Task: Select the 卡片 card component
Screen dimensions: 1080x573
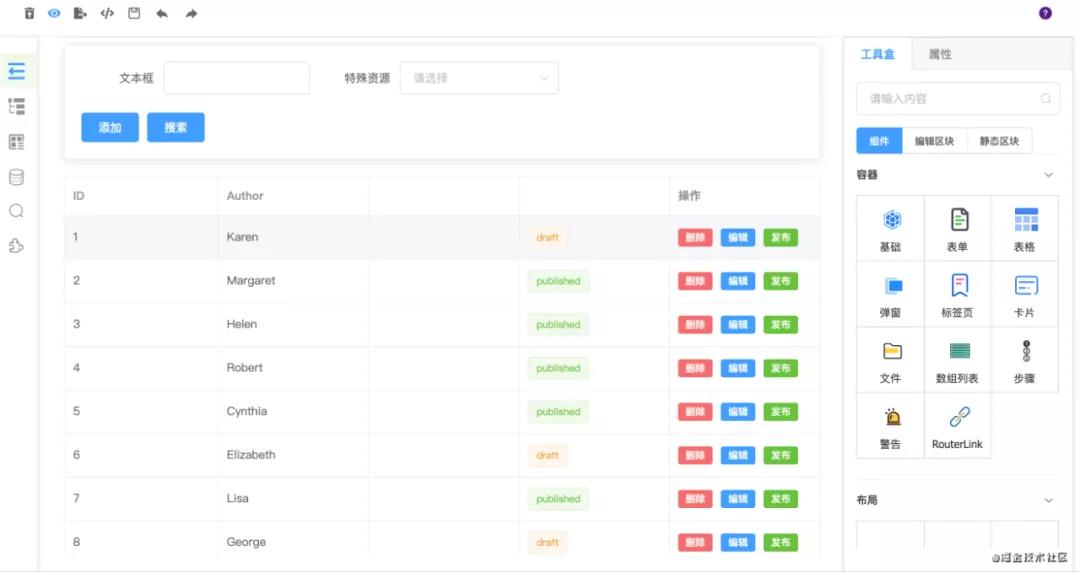Action: tap(1025, 294)
